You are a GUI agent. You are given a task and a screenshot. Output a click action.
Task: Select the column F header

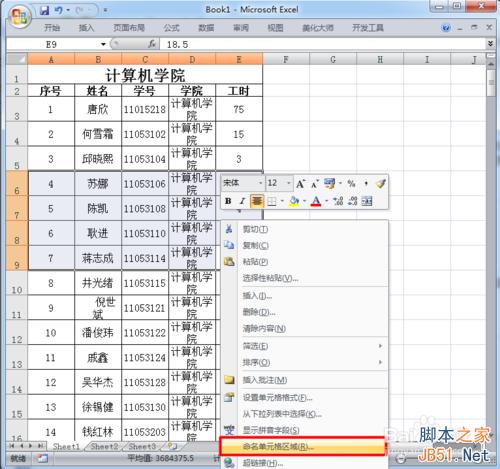pyautogui.click(x=286, y=59)
